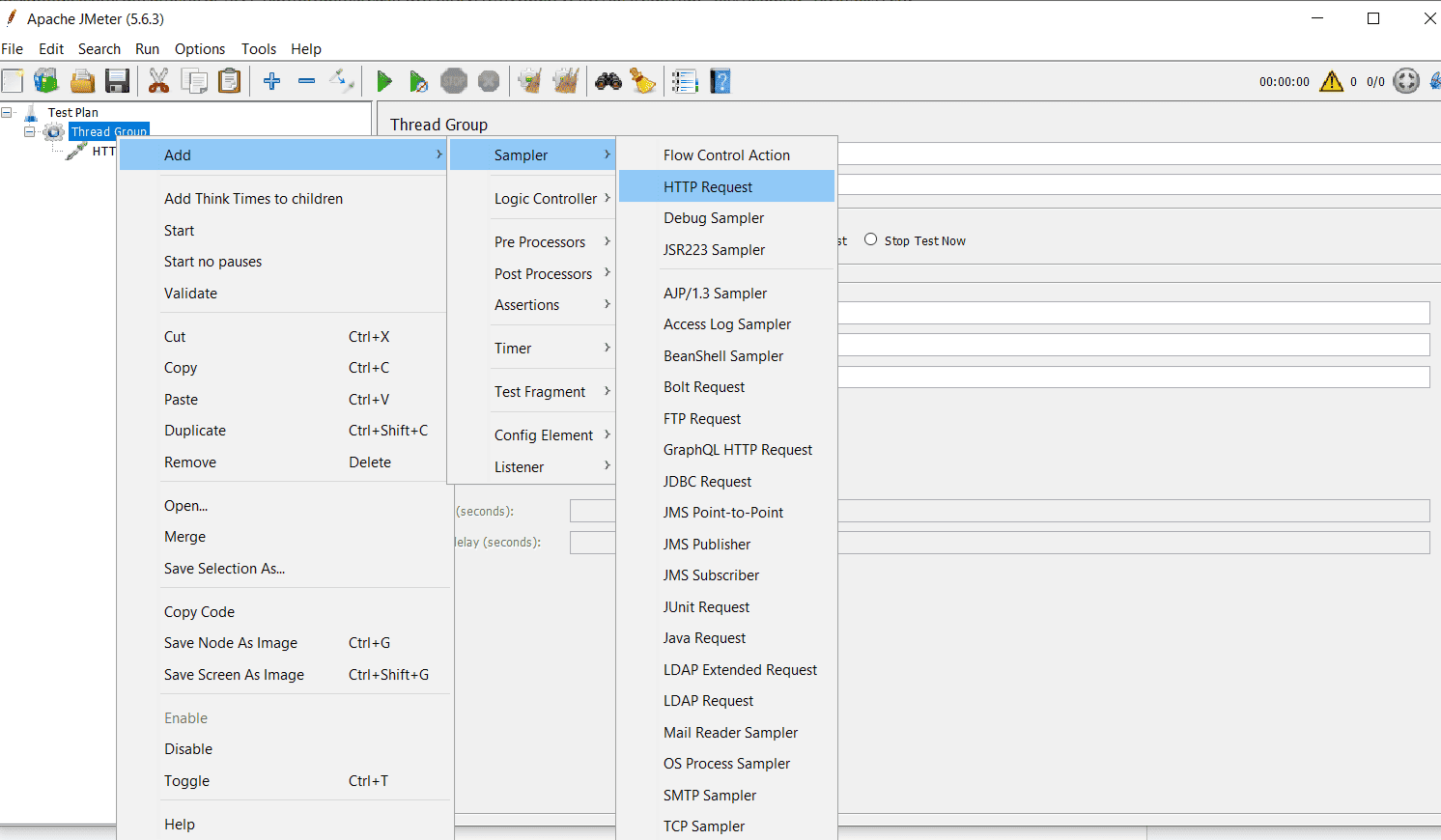The image size is (1441, 840).
Task: Expand the Logic Controller submenu
Action: pyautogui.click(x=546, y=199)
